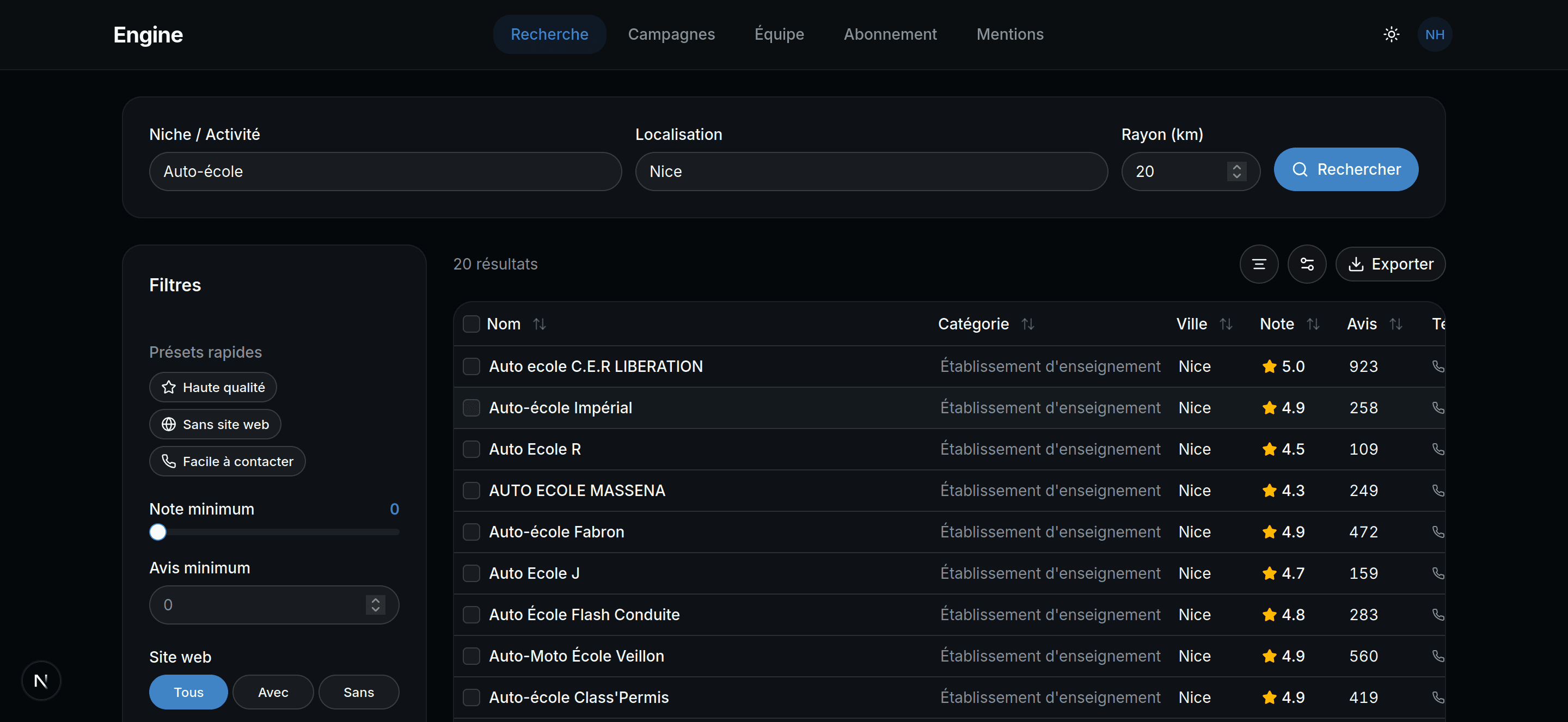
Task: Check the AUTO ECOLE MASSENA row
Action: point(471,490)
